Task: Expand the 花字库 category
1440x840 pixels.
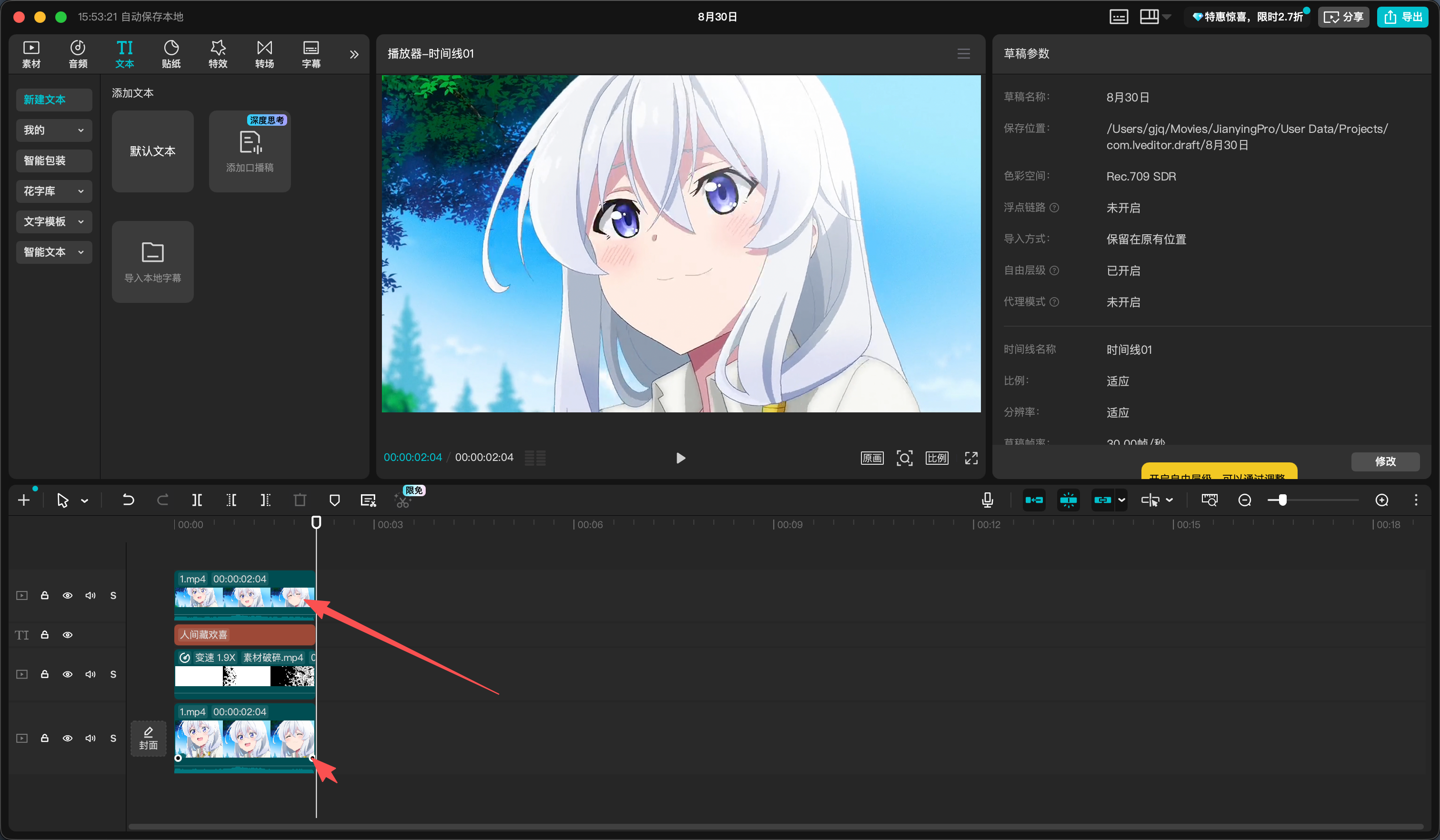Action: pyautogui.click(x=54, y=191)
